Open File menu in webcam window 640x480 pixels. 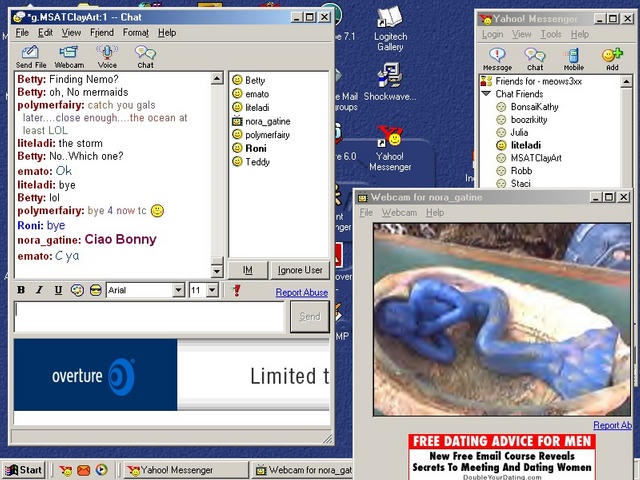(366, 213)
